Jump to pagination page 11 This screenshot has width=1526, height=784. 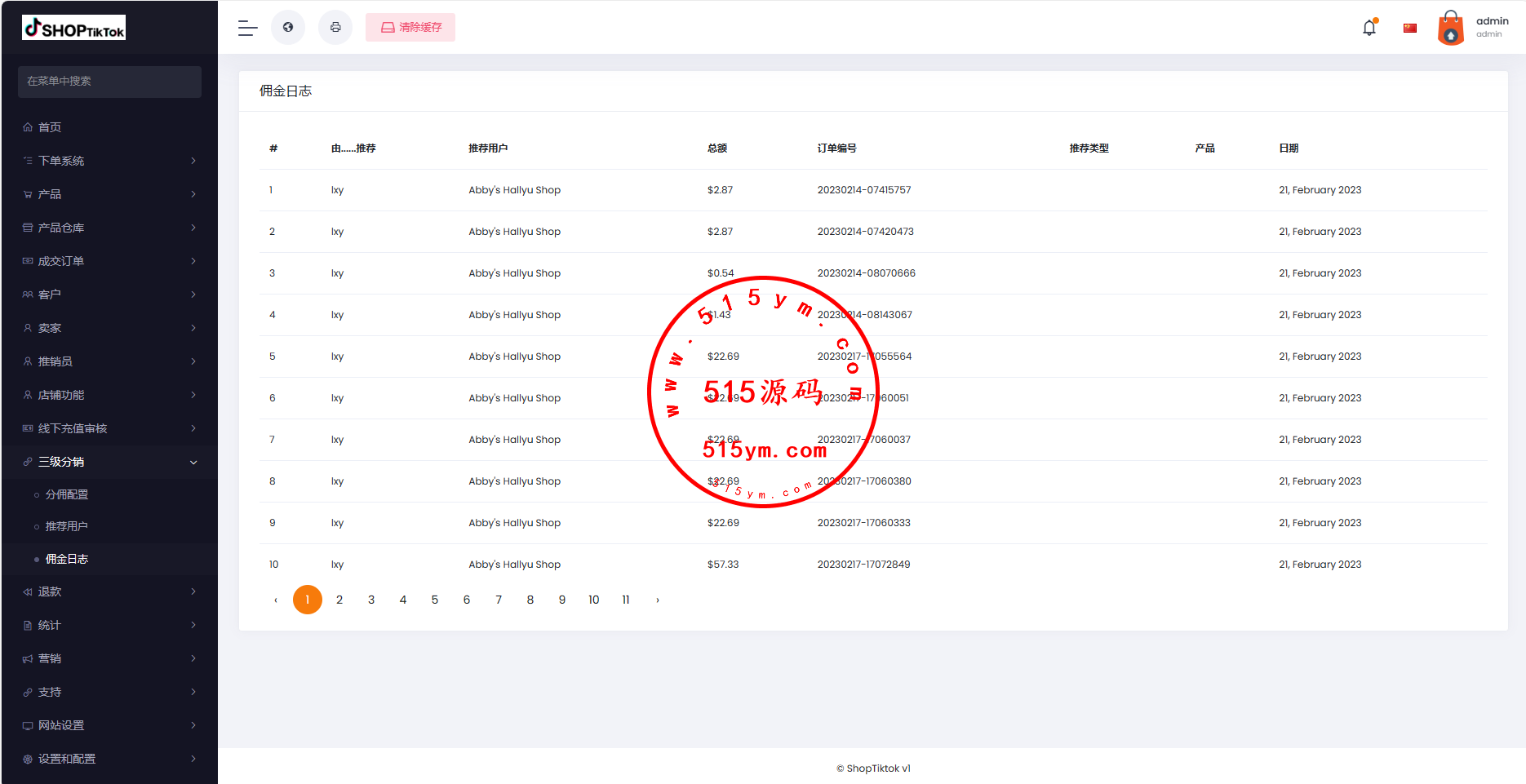(626, 600)
